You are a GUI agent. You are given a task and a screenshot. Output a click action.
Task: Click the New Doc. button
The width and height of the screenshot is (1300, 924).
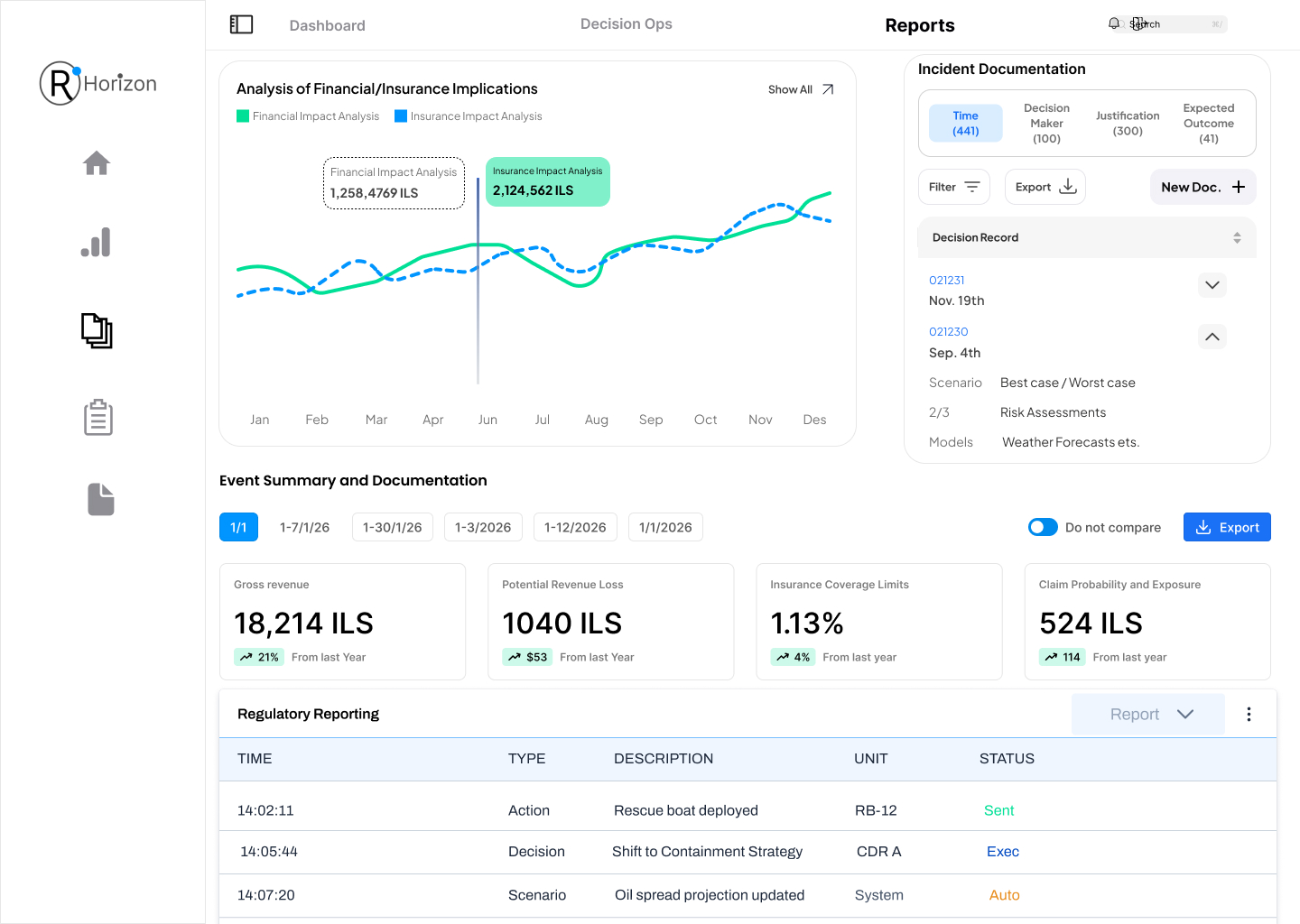point(1202,187)
